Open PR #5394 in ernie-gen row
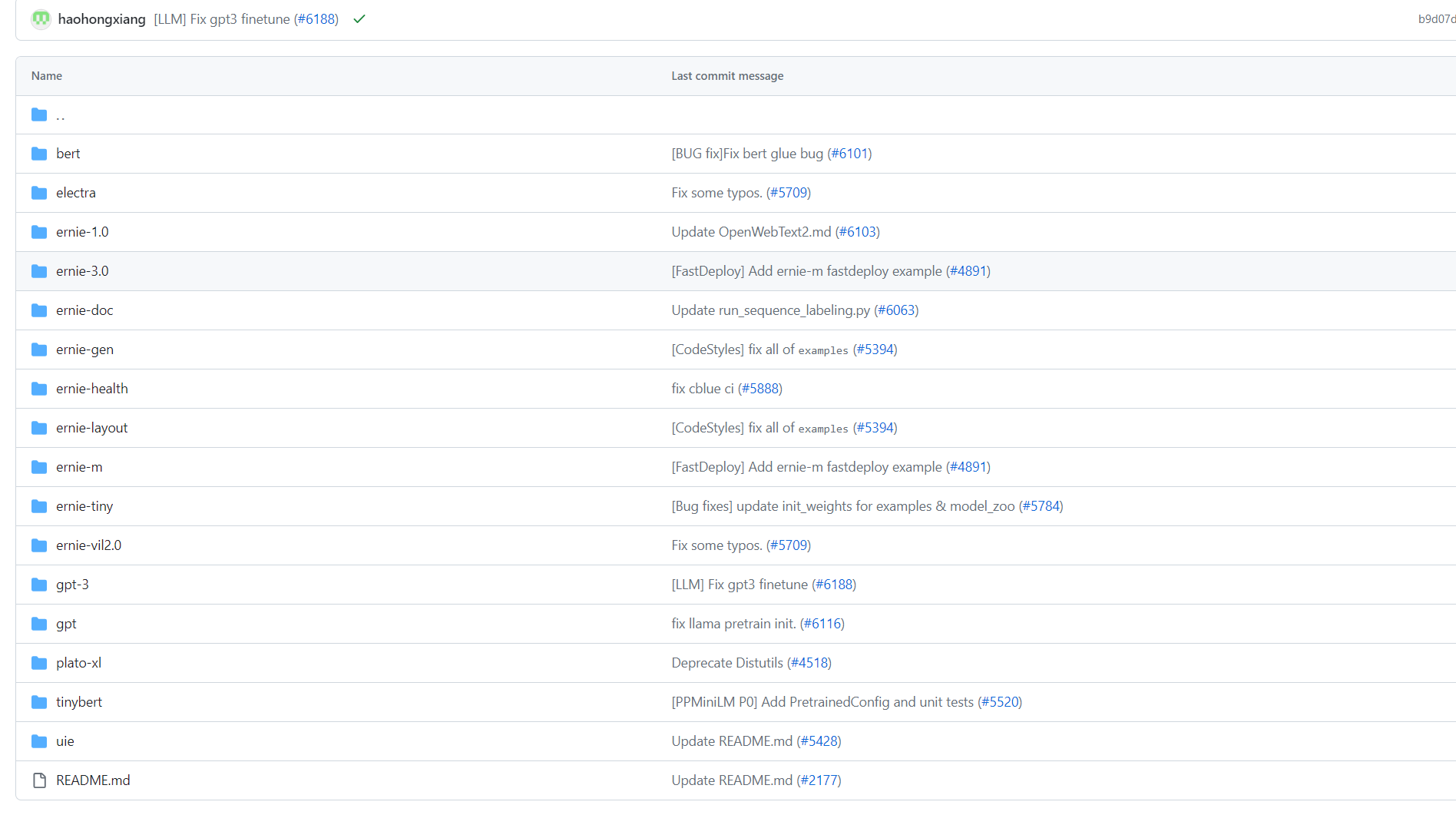This screenshot has width=1456, height=815. click(x=875, y=350)
